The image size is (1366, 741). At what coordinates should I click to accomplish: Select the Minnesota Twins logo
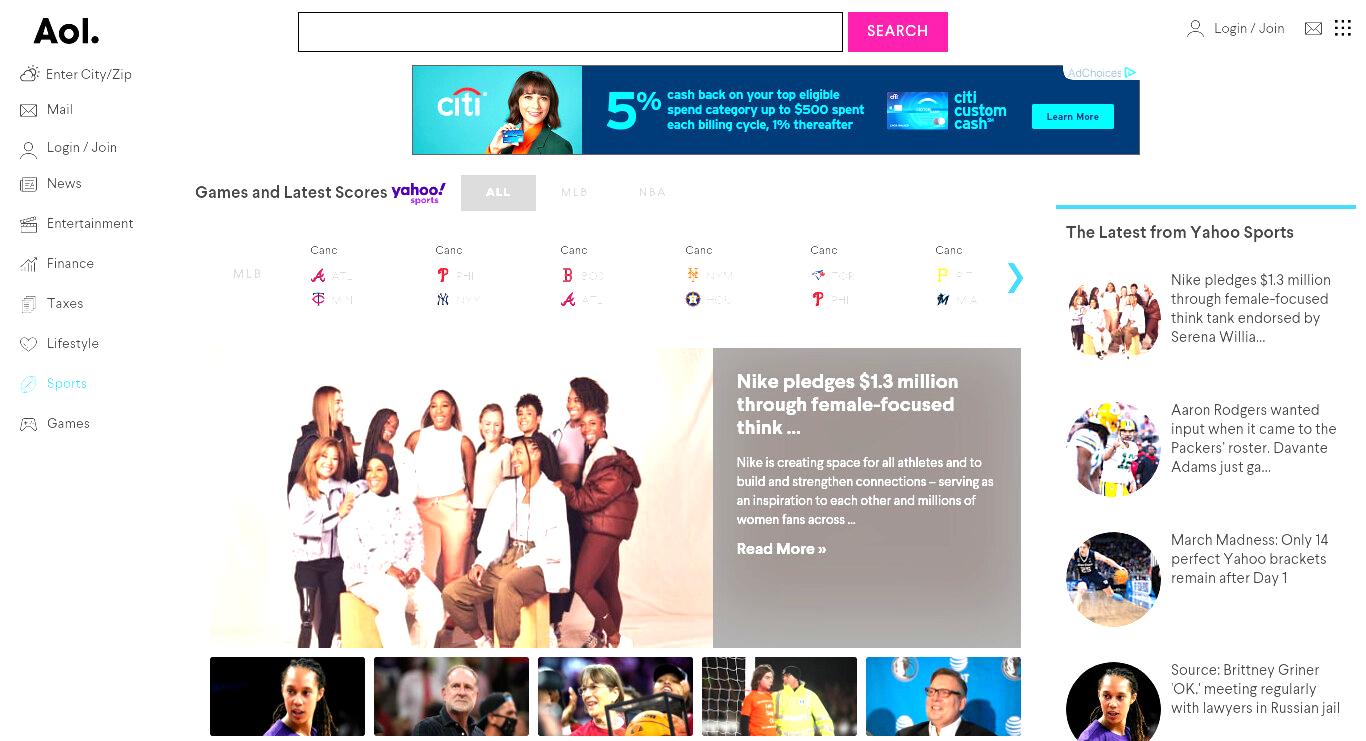[x=318, y=299]
